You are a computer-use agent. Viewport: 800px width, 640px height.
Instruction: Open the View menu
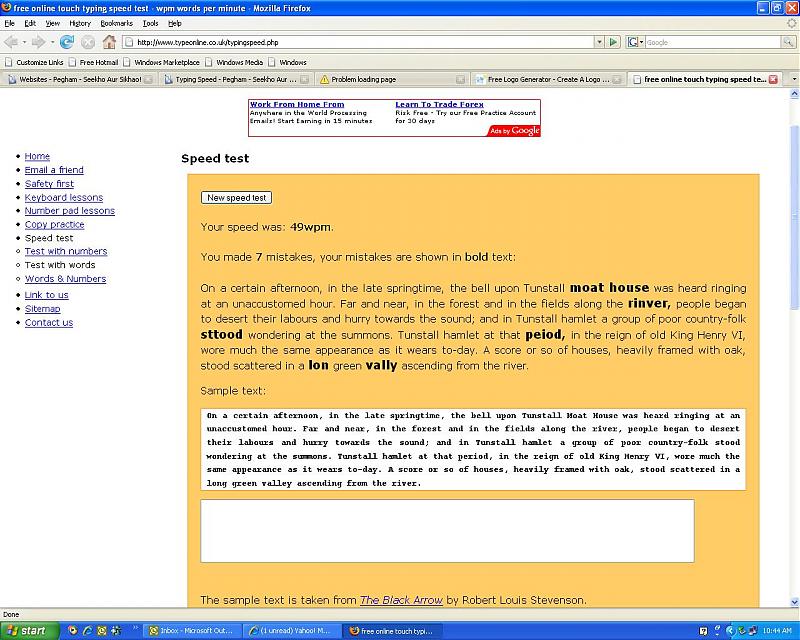pyautogui.click(x=53, y=23)
